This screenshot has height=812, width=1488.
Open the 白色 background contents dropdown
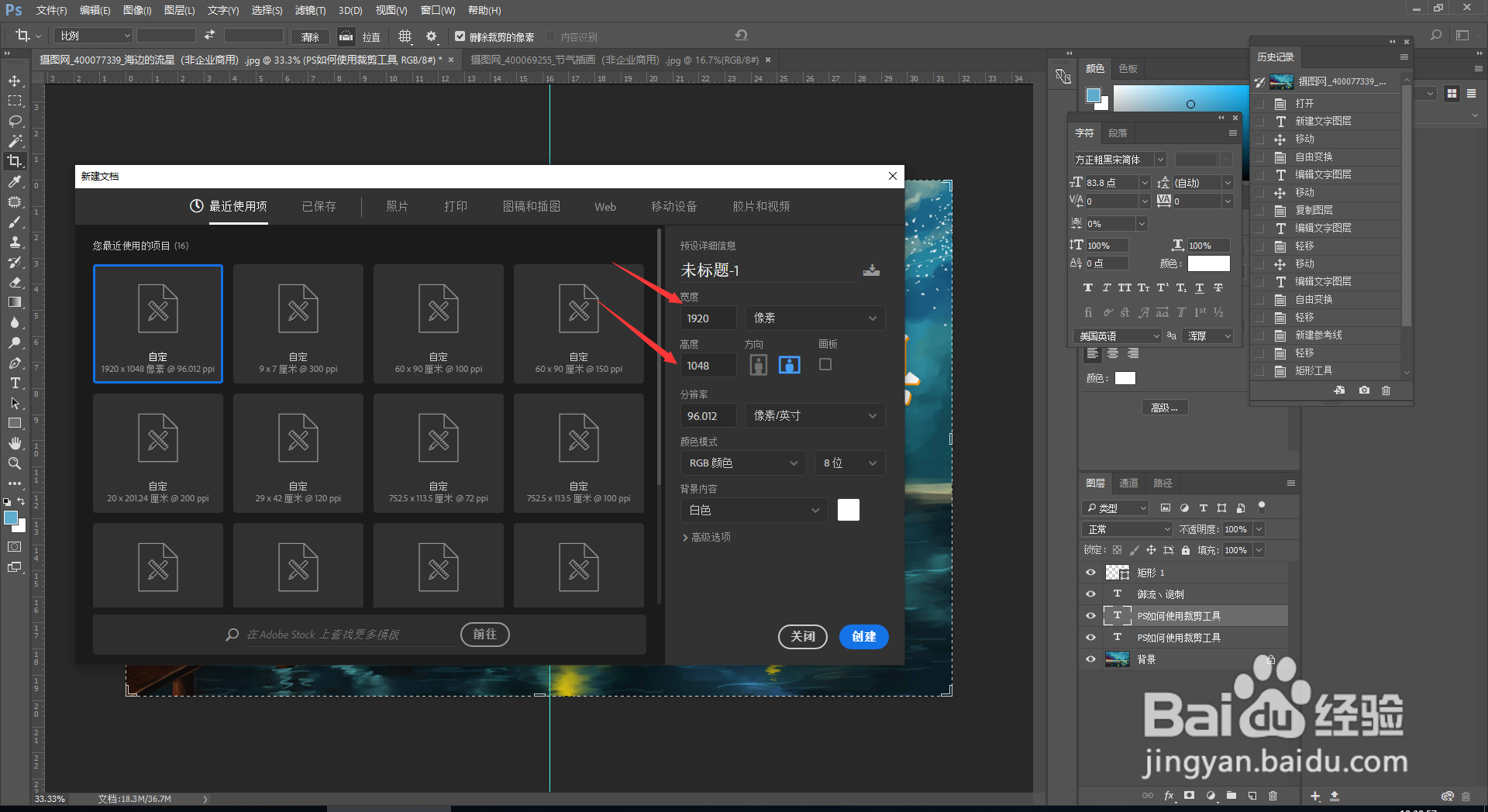pos(754,511)
